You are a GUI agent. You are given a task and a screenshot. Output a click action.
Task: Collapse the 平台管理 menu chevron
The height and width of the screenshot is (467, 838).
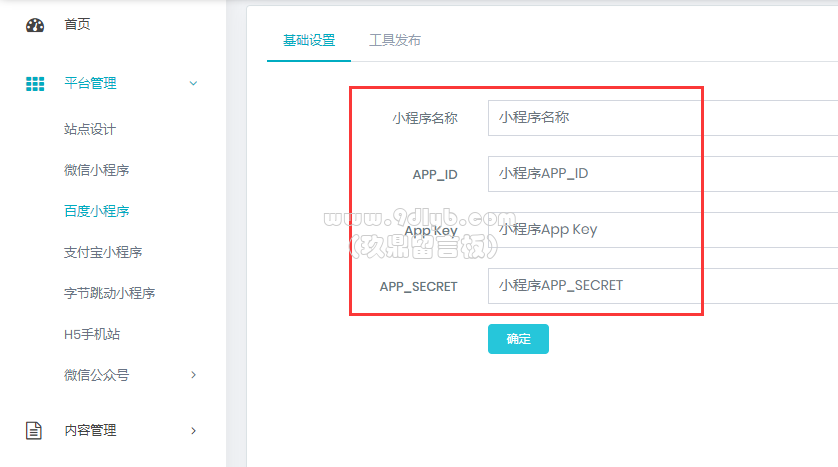pos(193,83)
